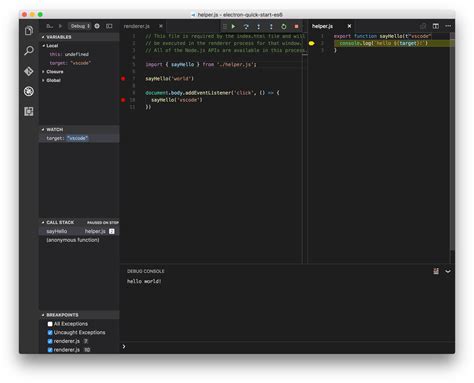The height and width of the screenshot is (383, 474).
Task: Open the Debug configuration dropdown
Action: coord(79,26)
